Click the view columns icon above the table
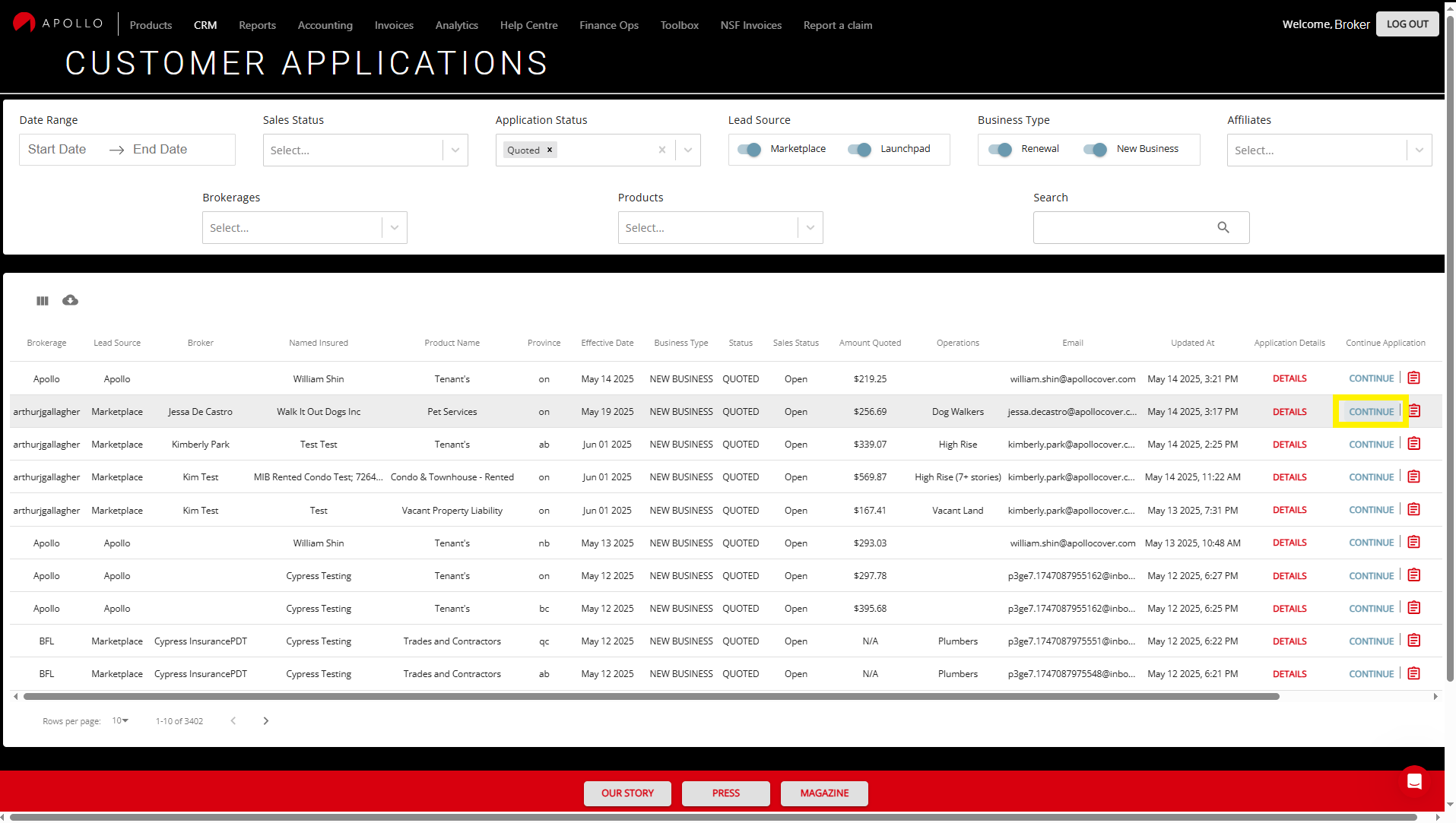This screenshot has width=1456, height=823. (43, 301)
